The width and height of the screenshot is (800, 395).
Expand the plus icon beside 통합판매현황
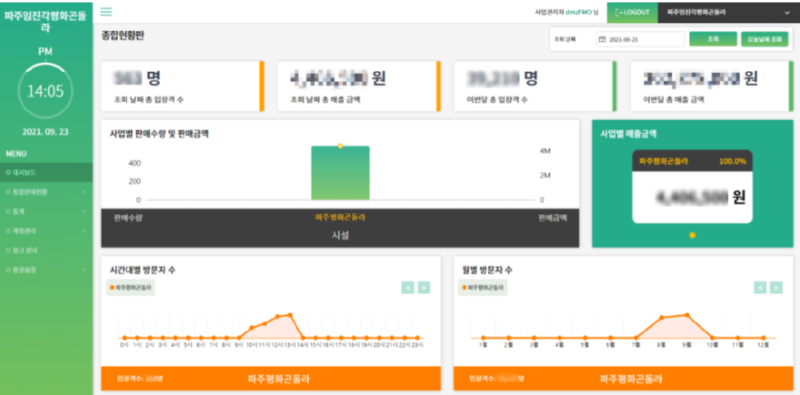84,192
